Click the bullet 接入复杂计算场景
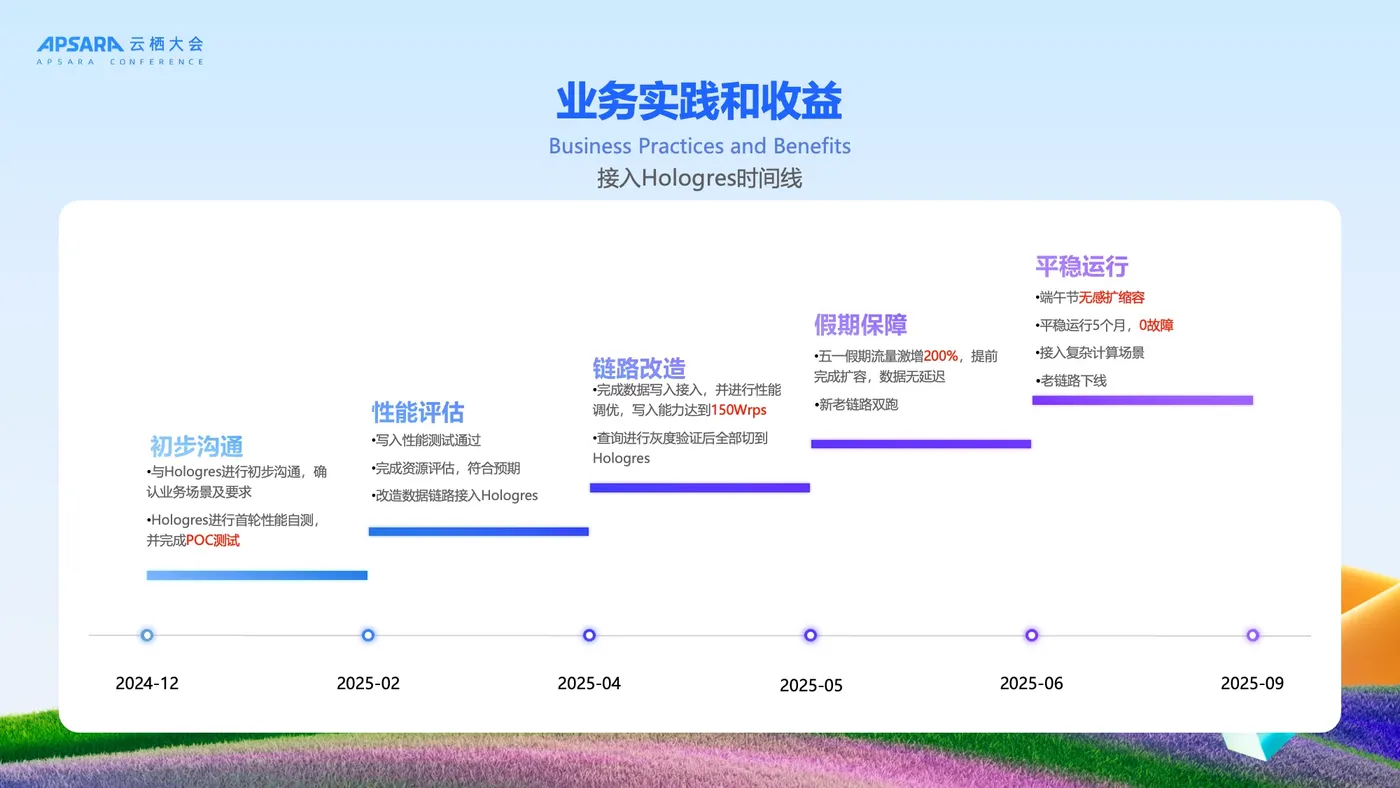The image size is (1400, 788). coord(1090,353)
